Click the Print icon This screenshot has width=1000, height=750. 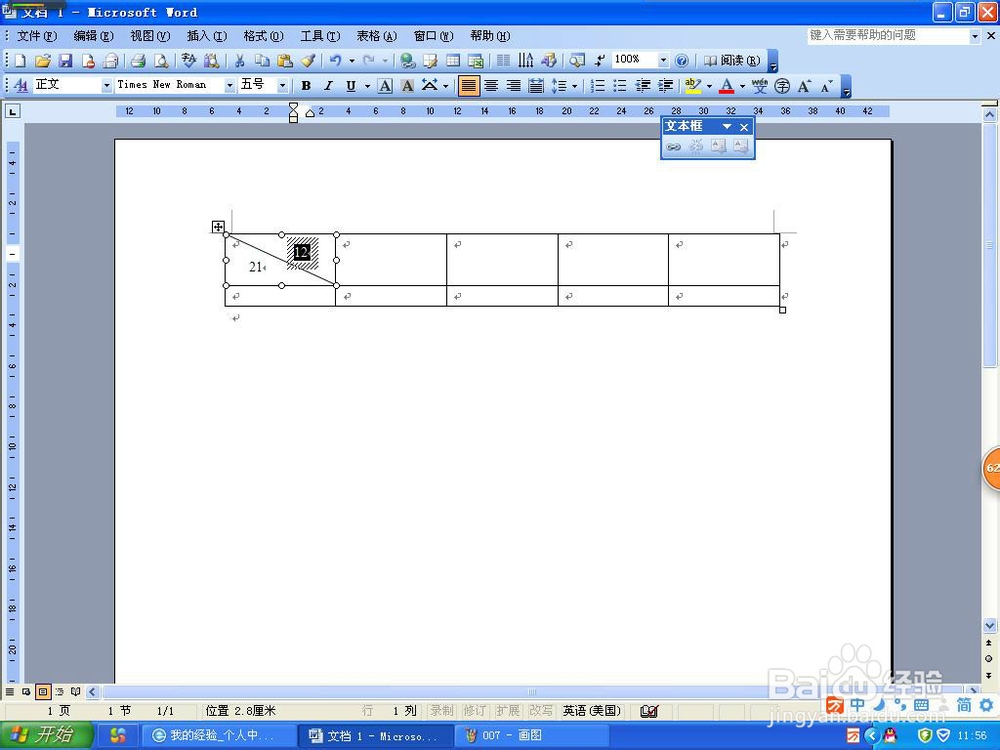coord(138,61)
